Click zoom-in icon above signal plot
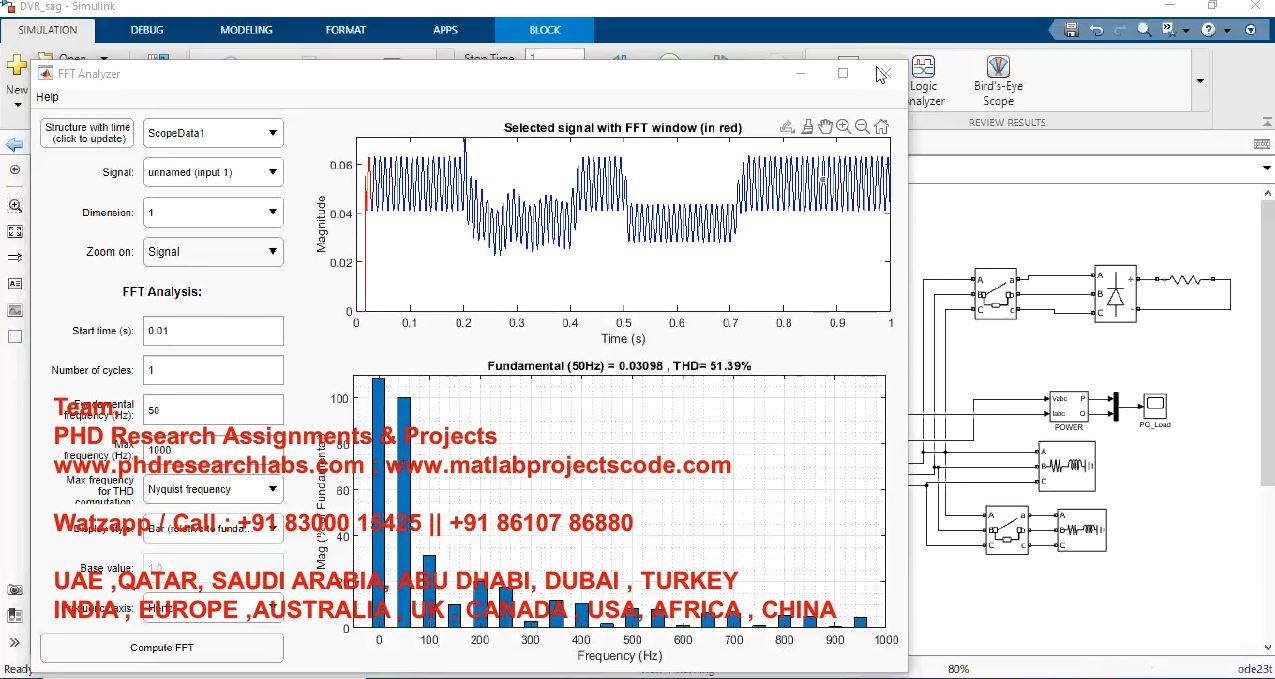The width and height of the screenshot is (1275, 679). (843, 126)
